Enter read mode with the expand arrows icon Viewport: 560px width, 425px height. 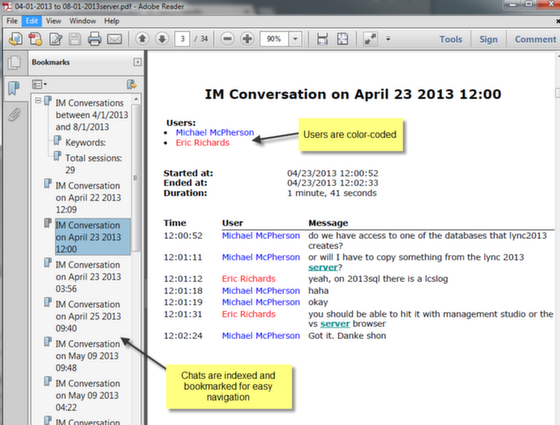370,39
